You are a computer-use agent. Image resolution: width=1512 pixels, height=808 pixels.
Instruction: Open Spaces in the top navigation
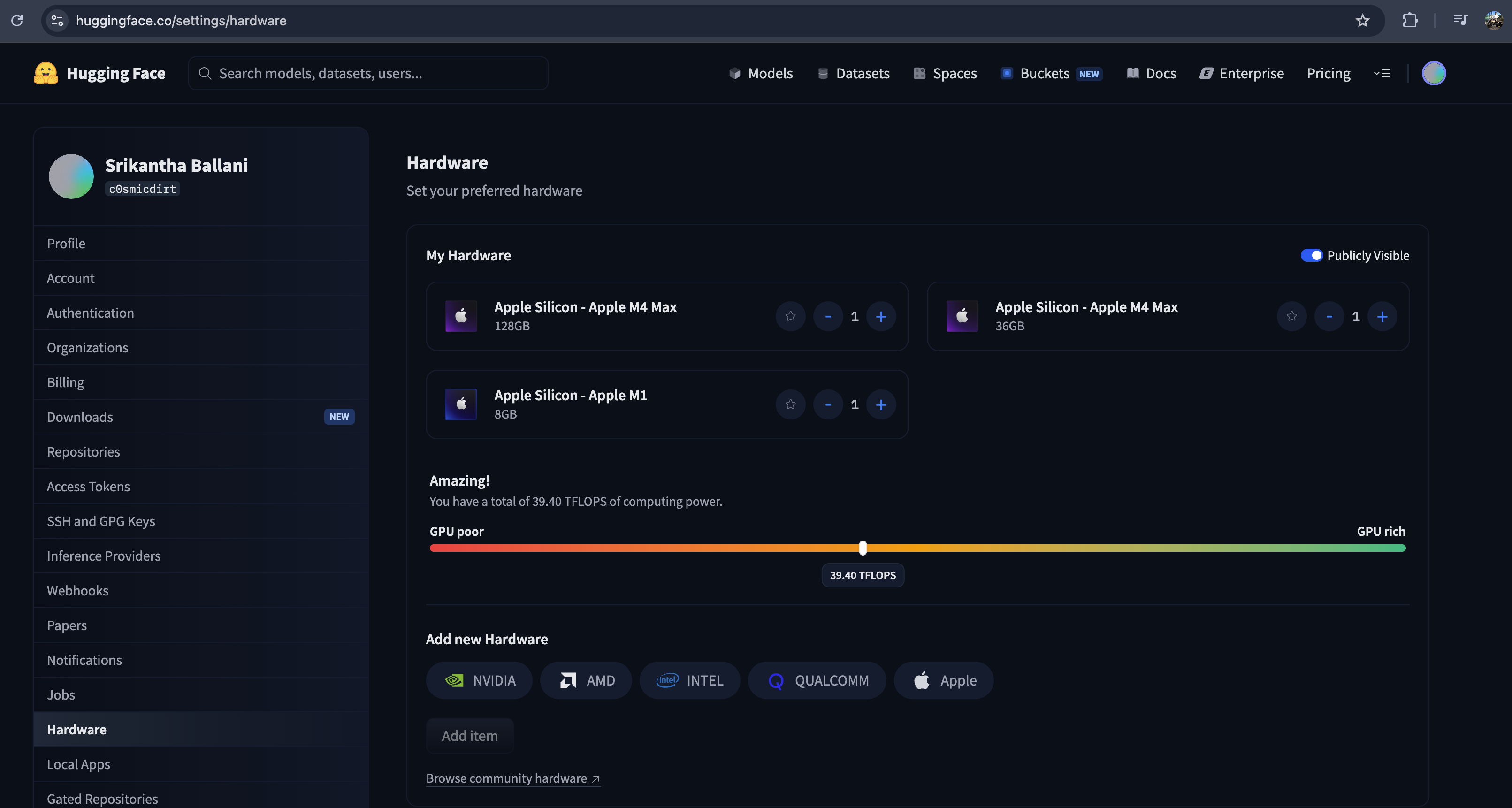coord(945,73)
